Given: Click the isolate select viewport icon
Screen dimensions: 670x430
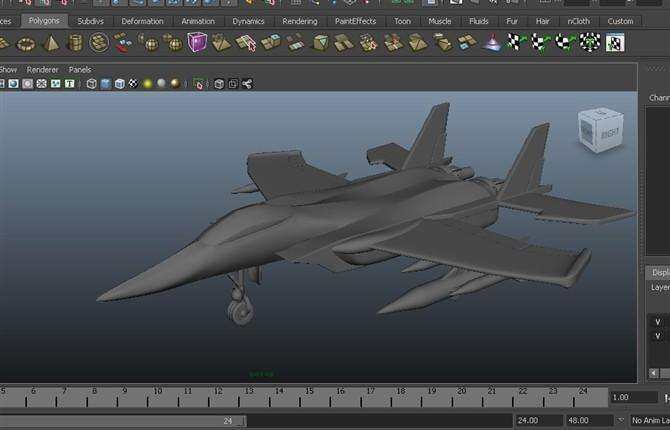Looking at the screenshot, I should (x=199, y=84).
